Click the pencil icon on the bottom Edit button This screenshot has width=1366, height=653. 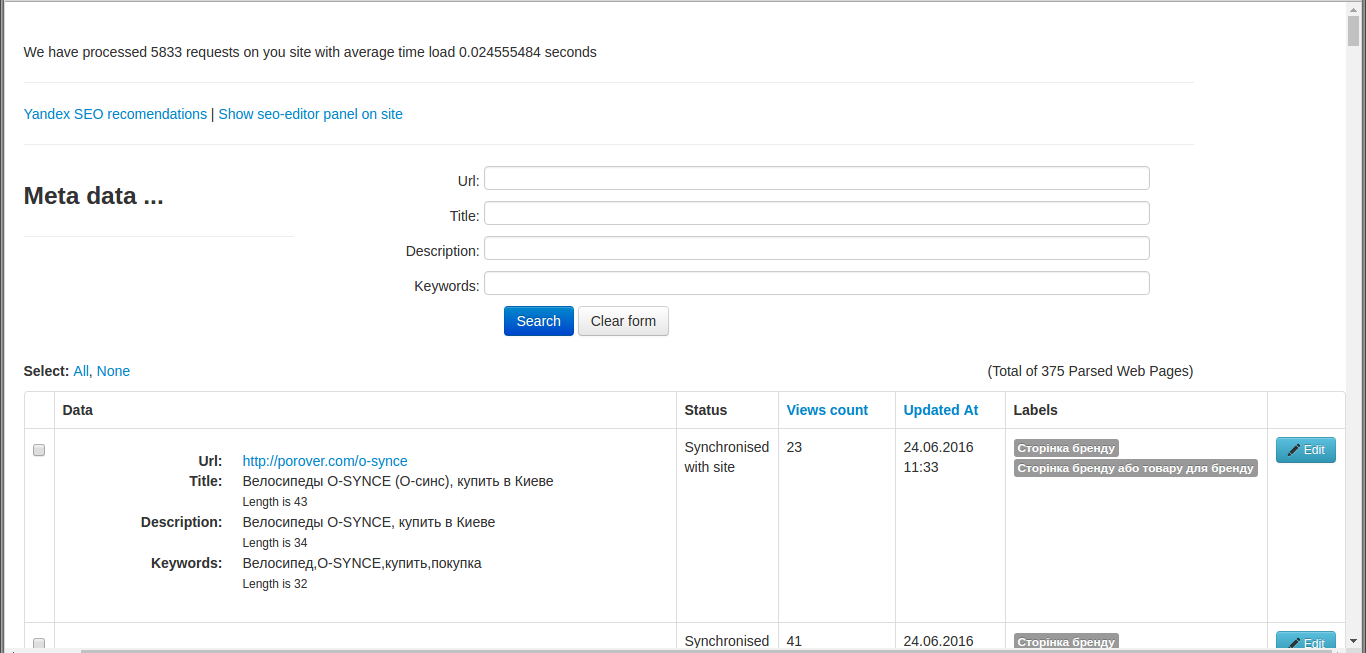coord(1295,645)
